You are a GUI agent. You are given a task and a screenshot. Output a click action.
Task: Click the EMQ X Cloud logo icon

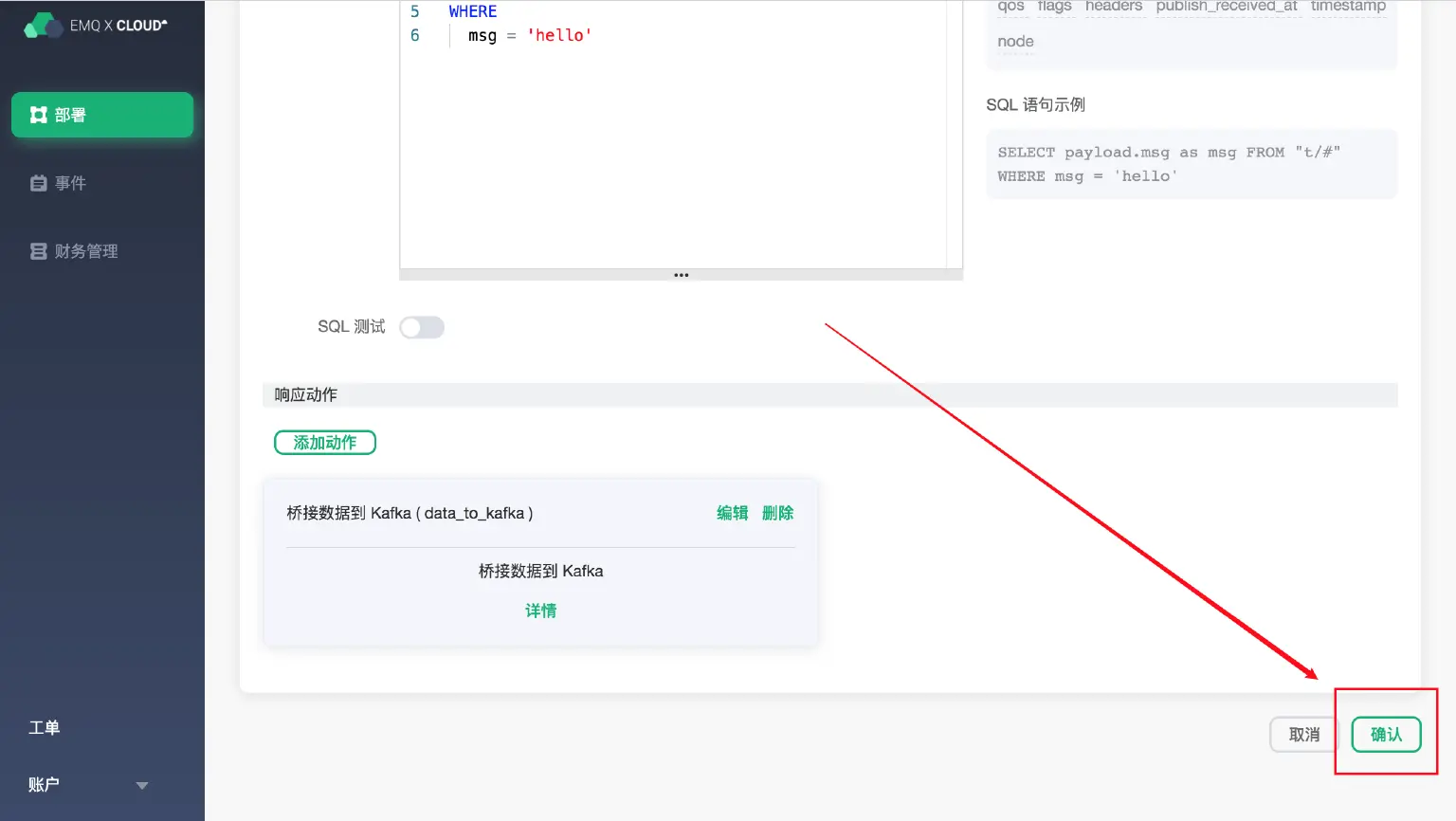point(42,26)
